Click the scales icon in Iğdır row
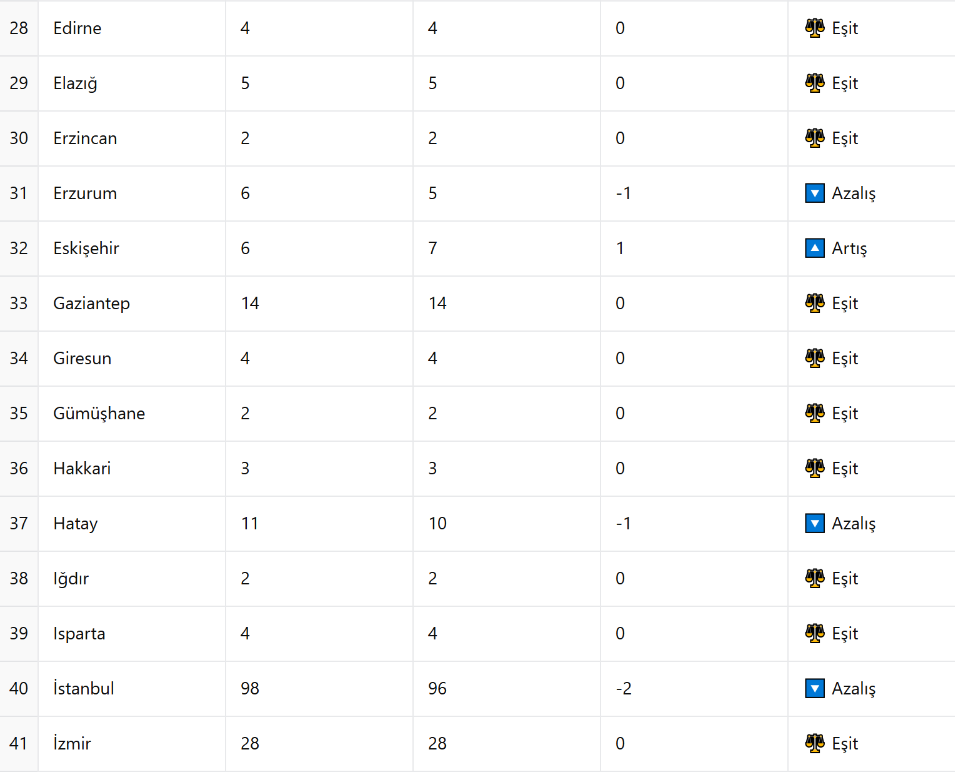Image resolution: width=955 pixels, height=772 pixels. pos(814,578)
